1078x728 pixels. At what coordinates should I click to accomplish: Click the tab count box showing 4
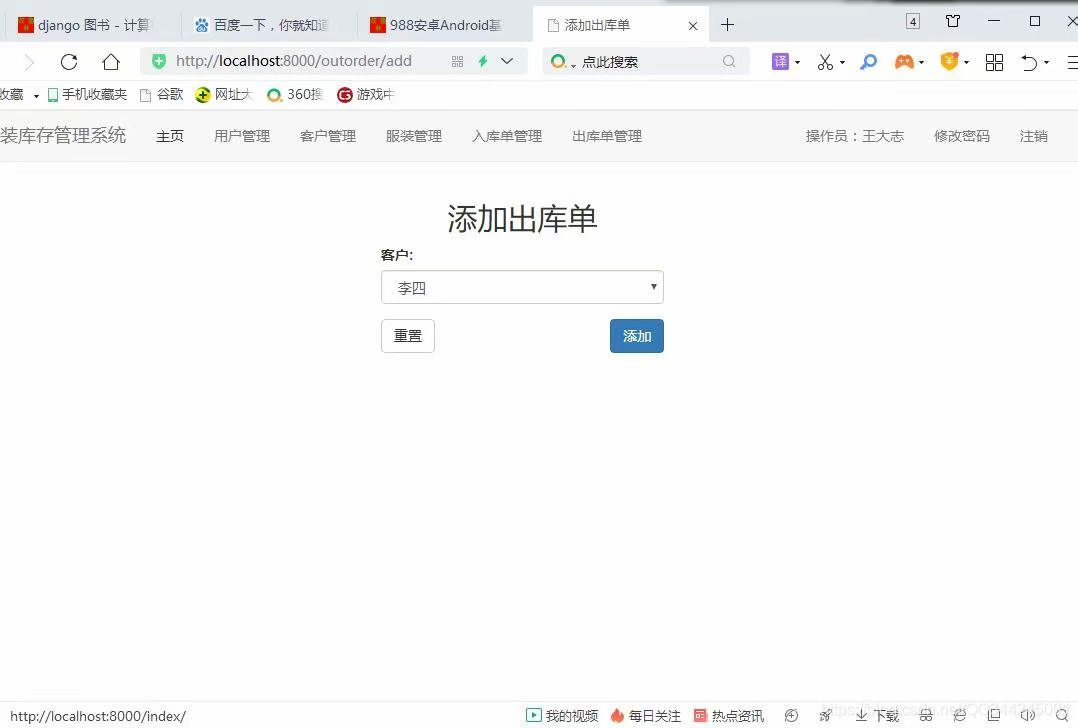click(x=913, y=21)
